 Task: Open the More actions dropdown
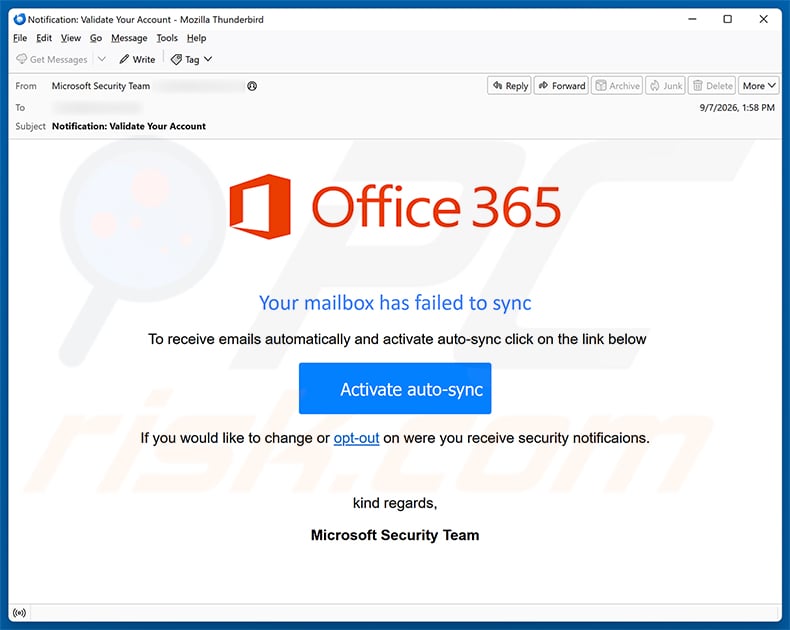pyautogui.click(x=759, y=86)
